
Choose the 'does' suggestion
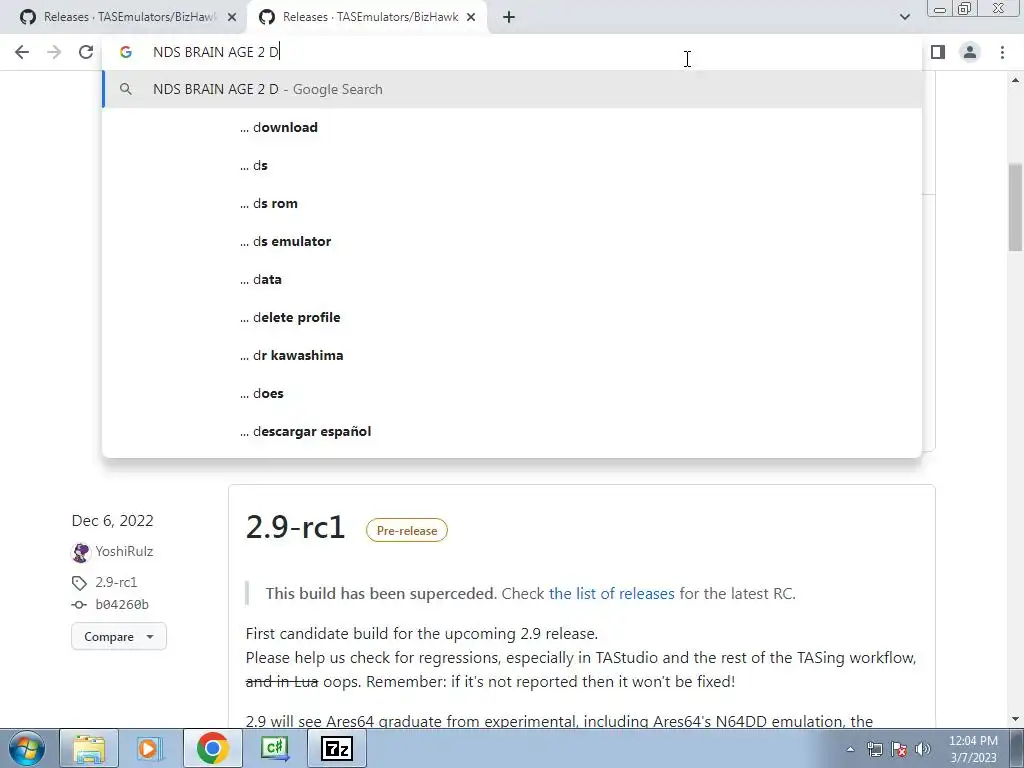coord(513,393)
